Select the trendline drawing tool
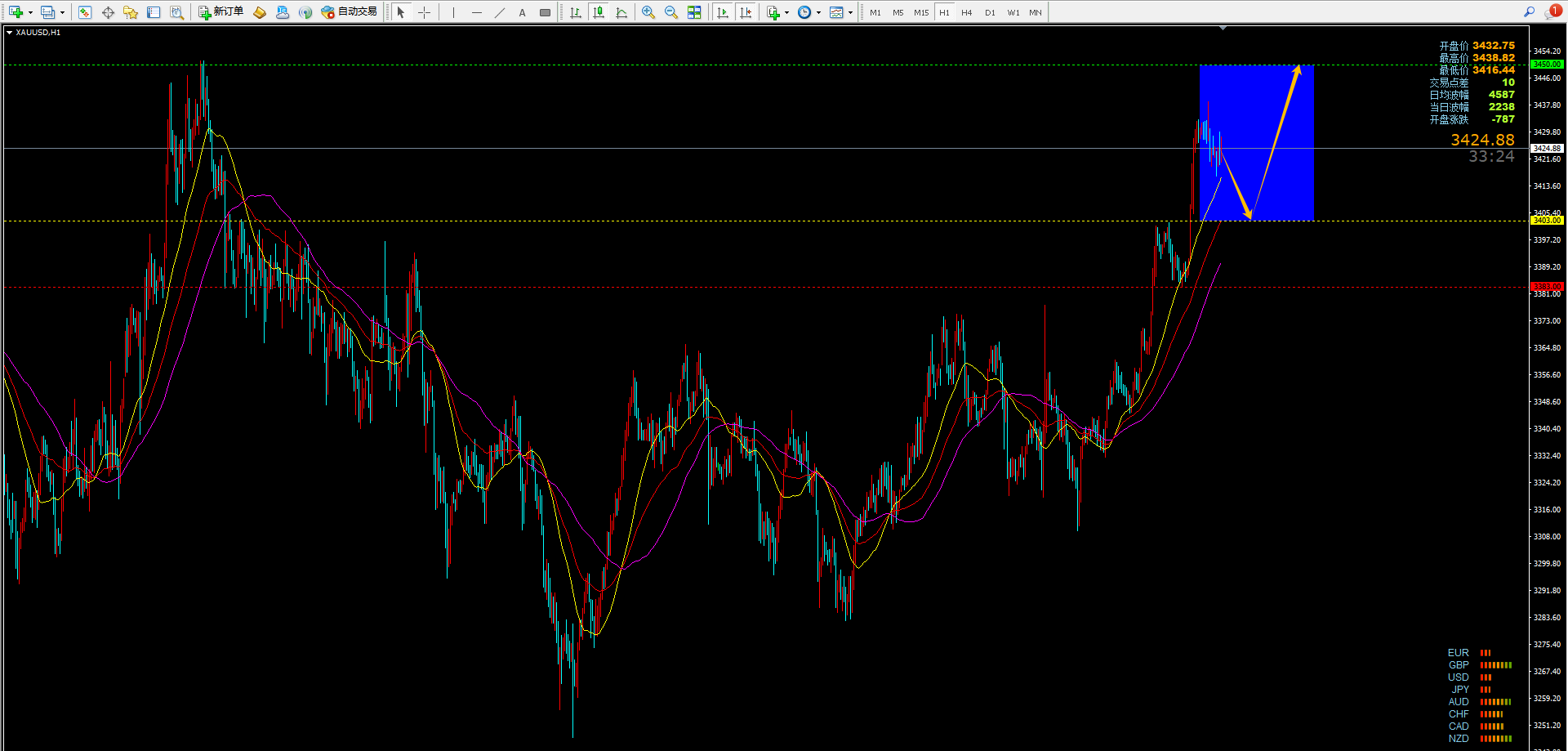 (499, 12)
